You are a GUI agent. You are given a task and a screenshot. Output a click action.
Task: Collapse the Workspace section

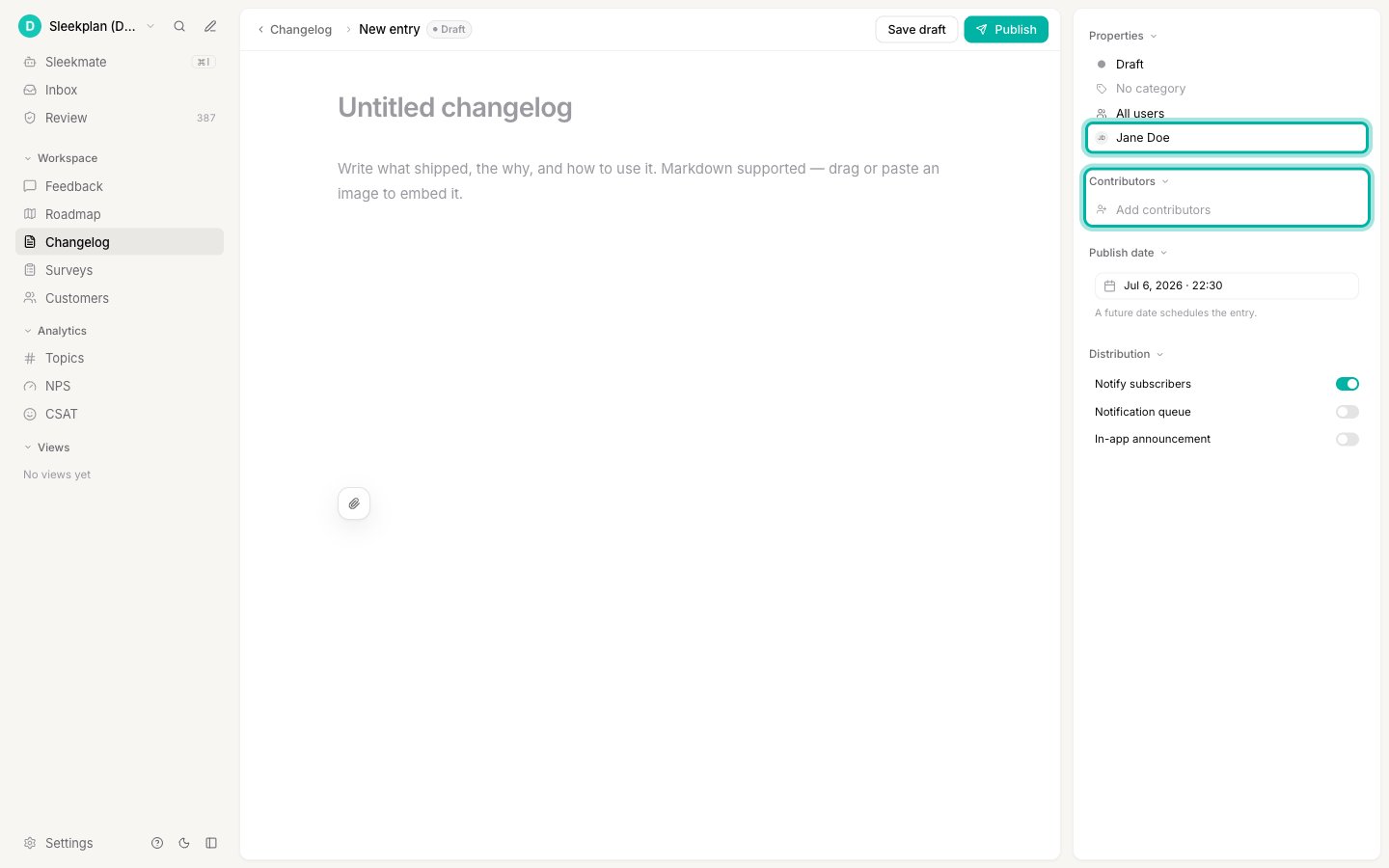[61, 158]
